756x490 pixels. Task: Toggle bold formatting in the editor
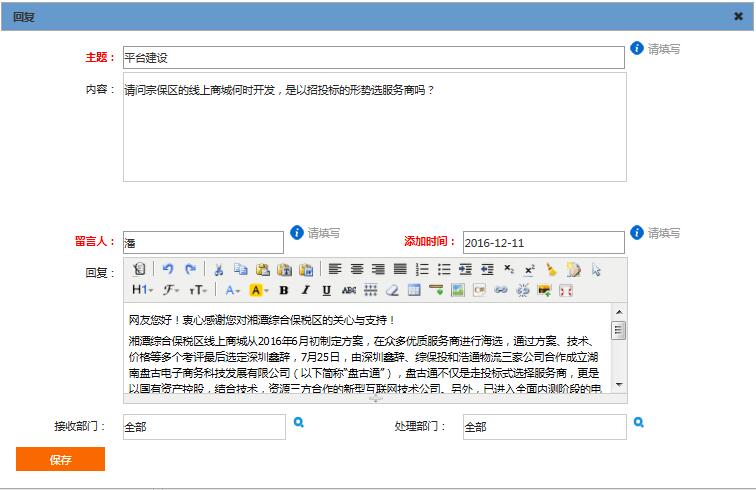pos(283,290)
